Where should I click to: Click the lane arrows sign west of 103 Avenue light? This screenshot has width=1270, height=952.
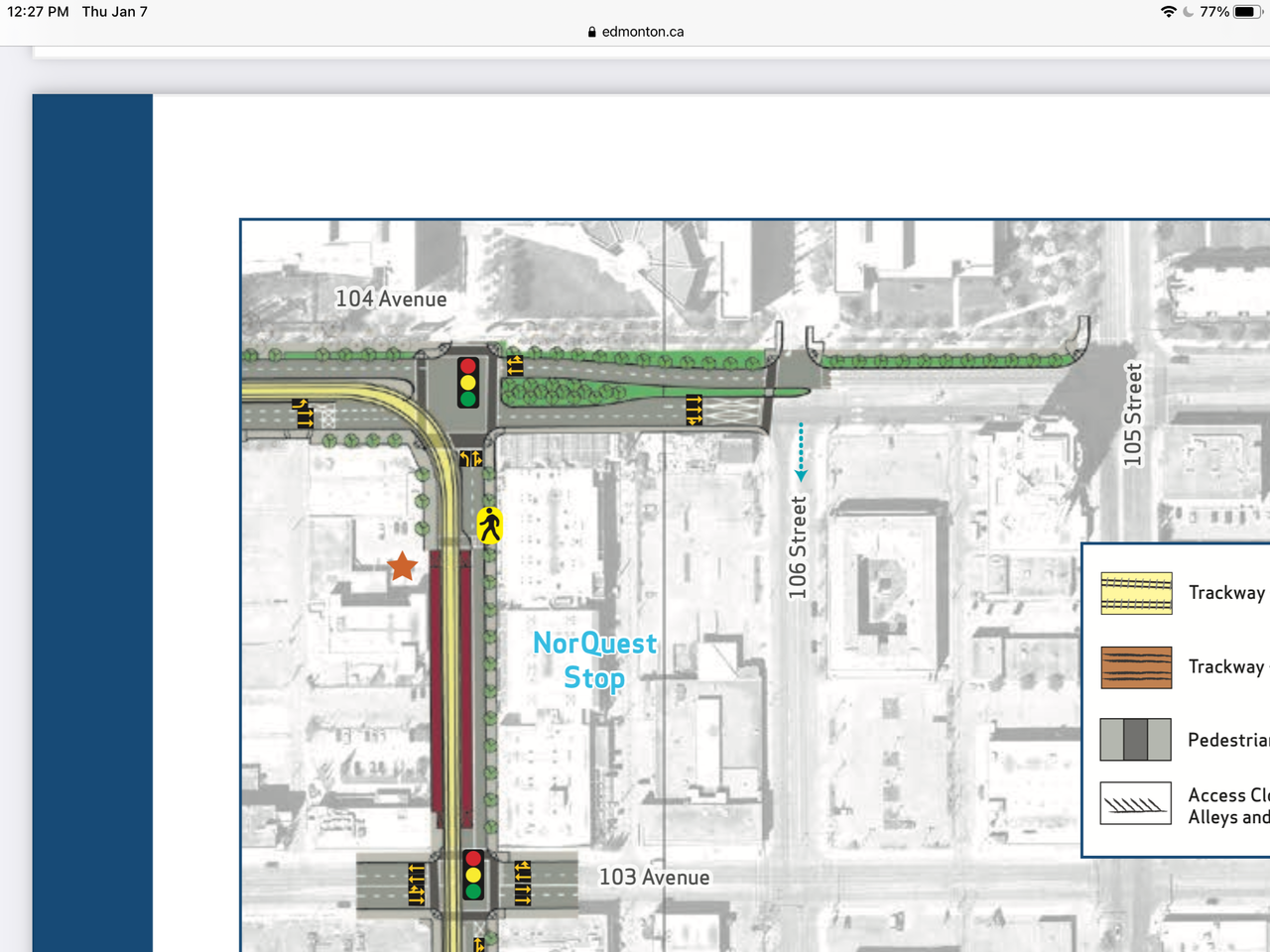pyautogui.click(x=417, y=884)
